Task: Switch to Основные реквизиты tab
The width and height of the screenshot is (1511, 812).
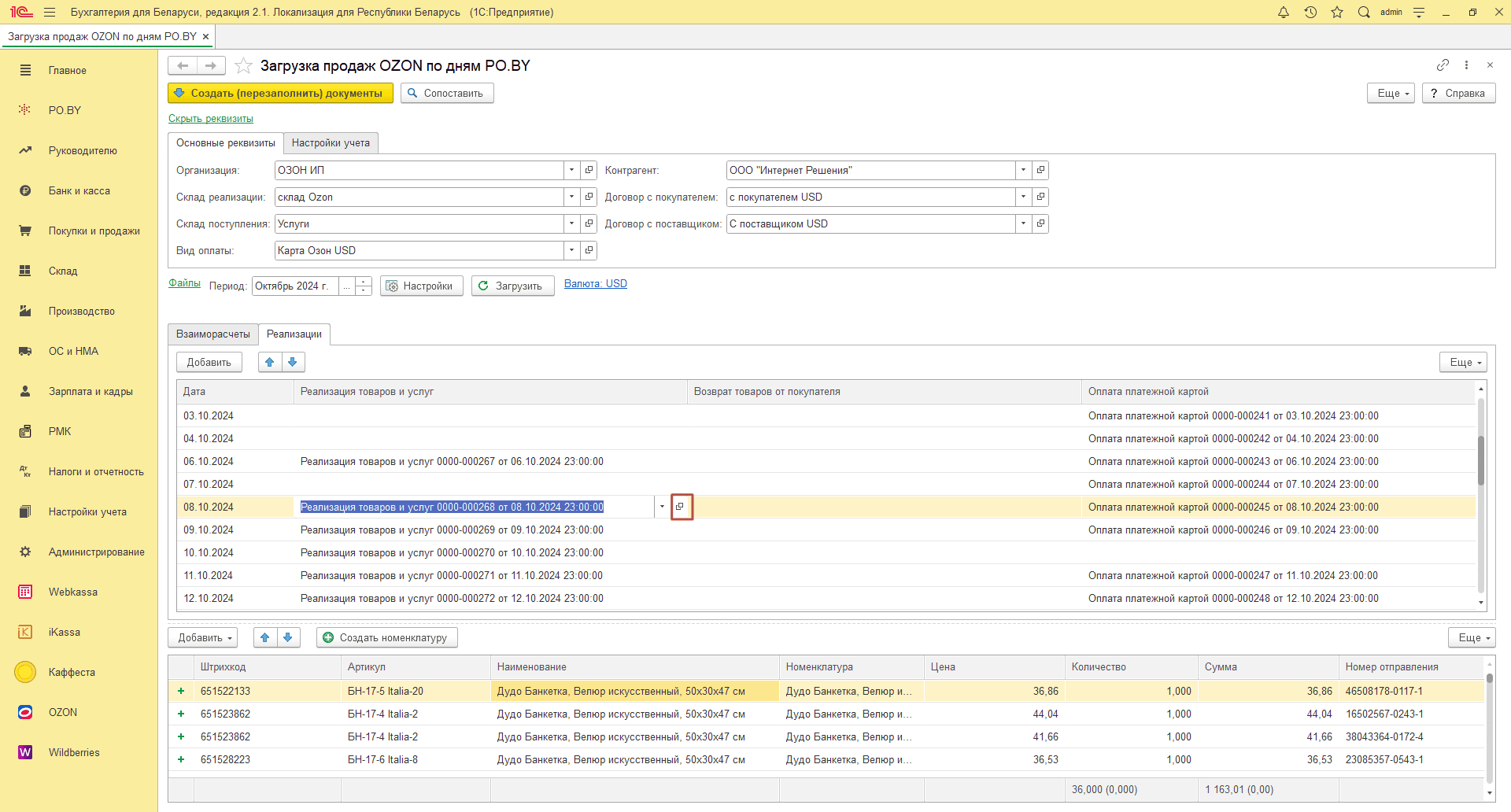Action: 226,142
